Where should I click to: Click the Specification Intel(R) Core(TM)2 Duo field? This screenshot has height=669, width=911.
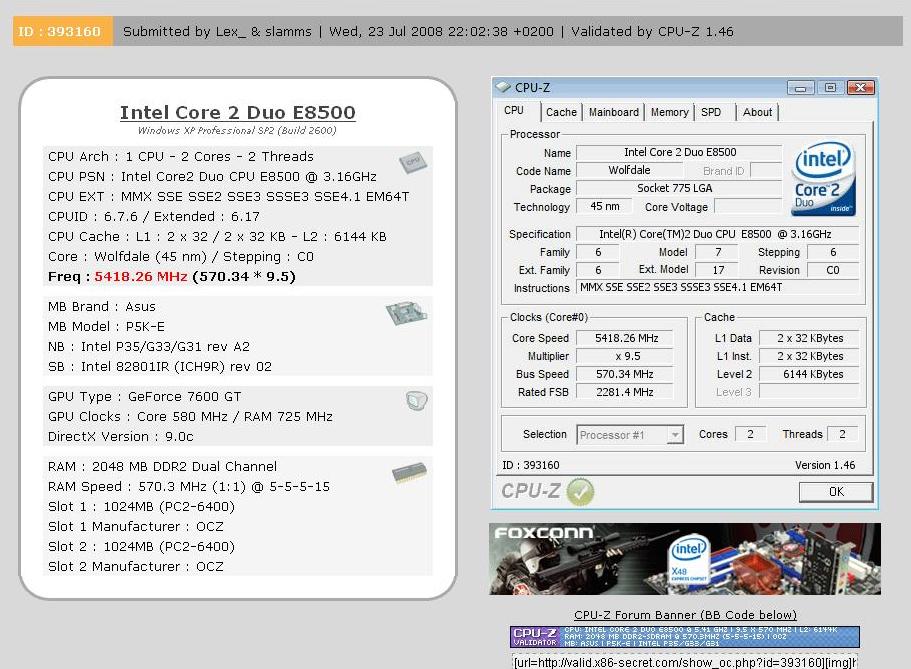pyautogui.click(x=718, y=234)
